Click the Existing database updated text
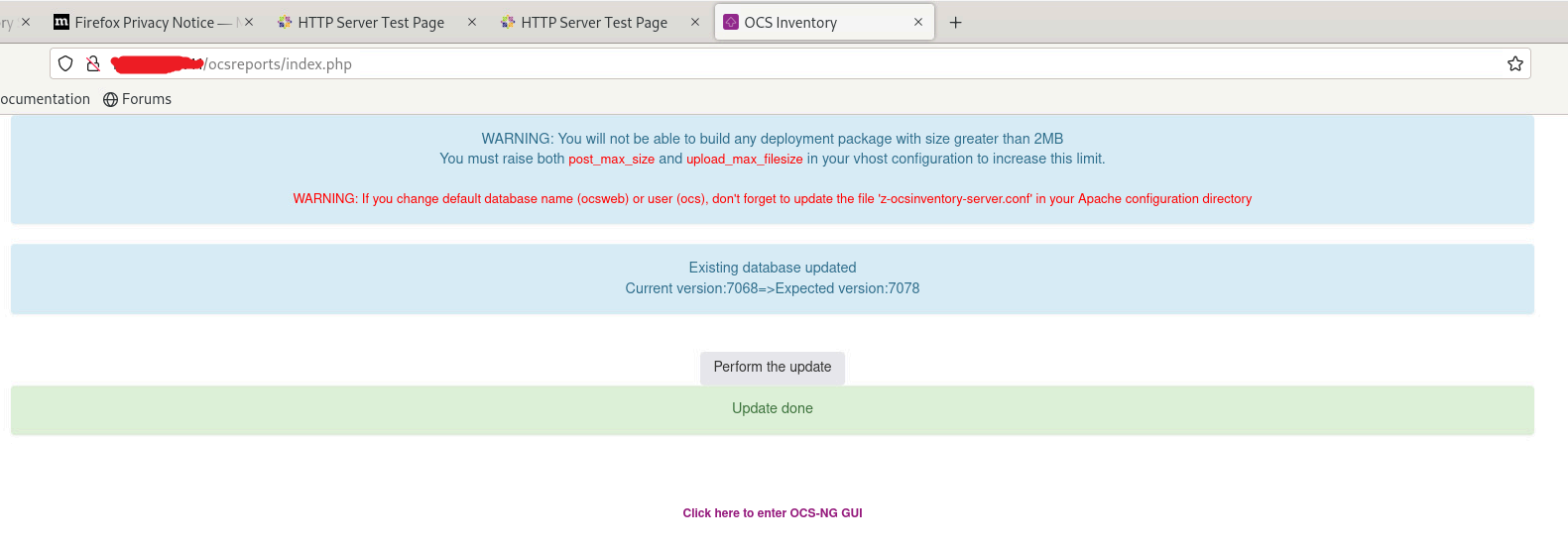The width and height of the screenshot is (1568, 549). pyautogui.click(x=773, y=268)
